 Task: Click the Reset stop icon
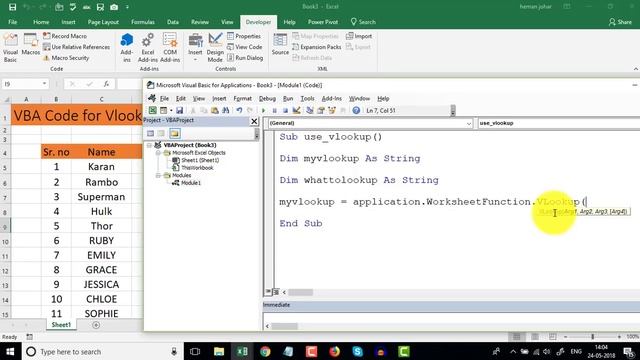pyautogui.click(x=285, y=110)
